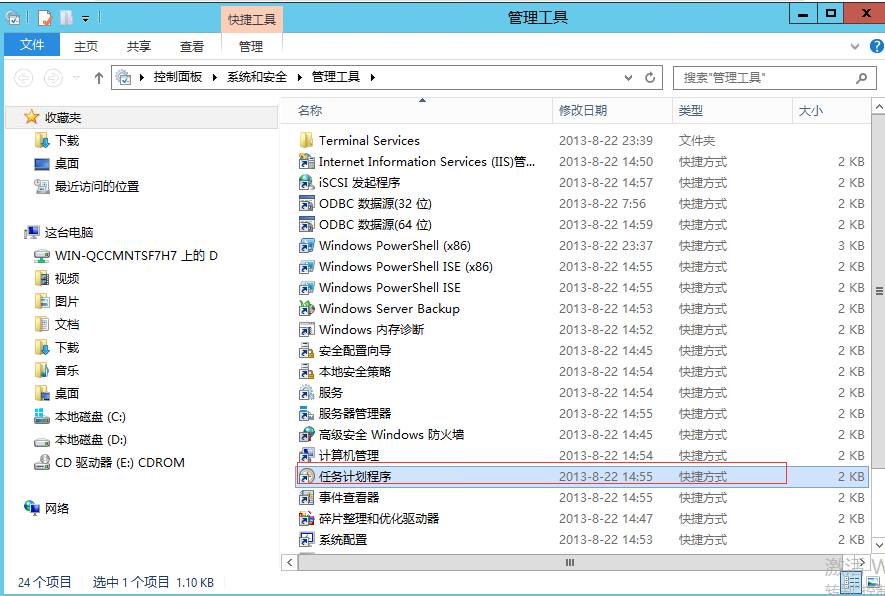Open the Internet Information Services (IIS) manager icon
Screen dimensions: 885x596
coord(306,161)
